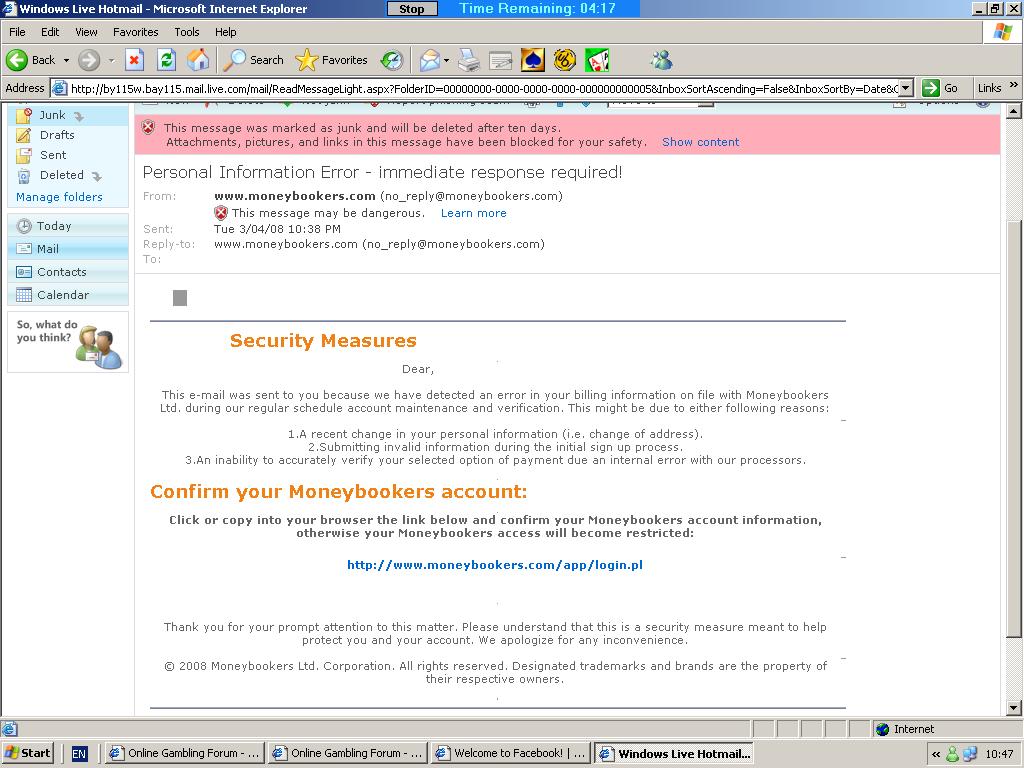
Task: Click the Edit page toolbar icon
Action: (x=501, y=60)
